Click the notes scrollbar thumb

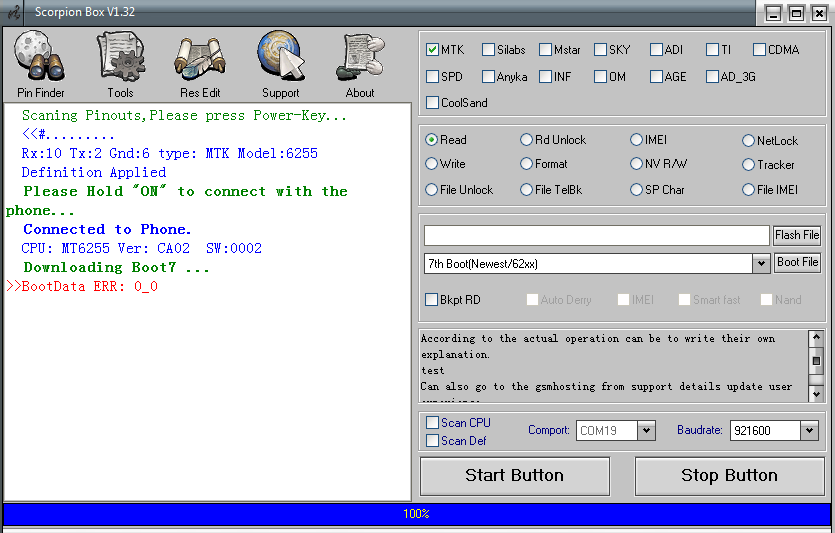(x=816, y=361)
